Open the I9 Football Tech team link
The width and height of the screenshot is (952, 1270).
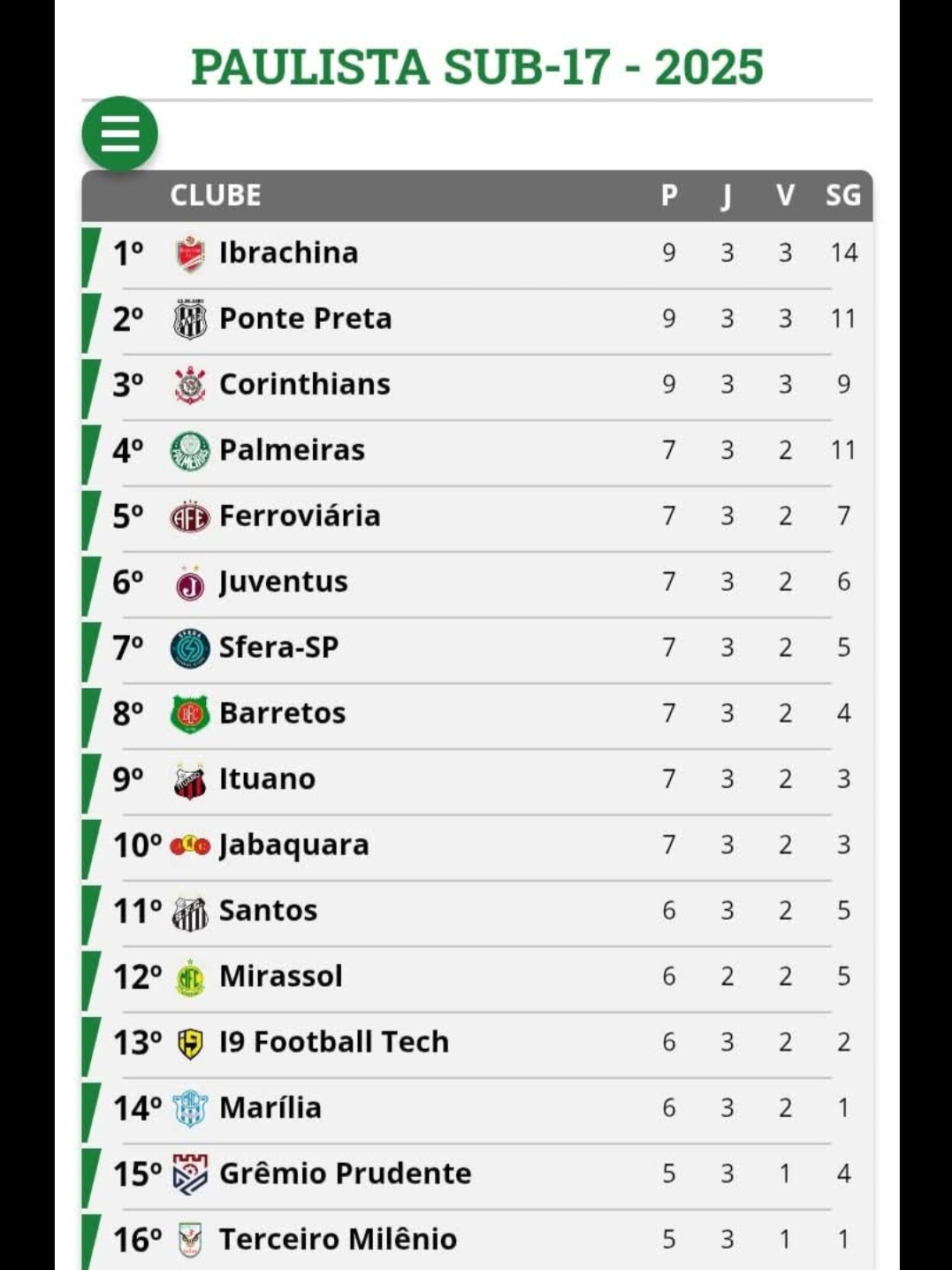pyautogui.click(x=333, y=1042)
